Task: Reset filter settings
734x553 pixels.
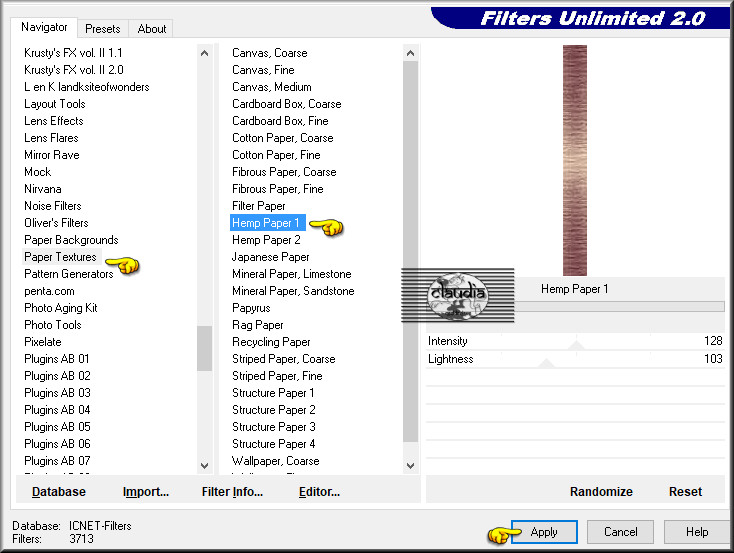Action: tap(685, 492)
